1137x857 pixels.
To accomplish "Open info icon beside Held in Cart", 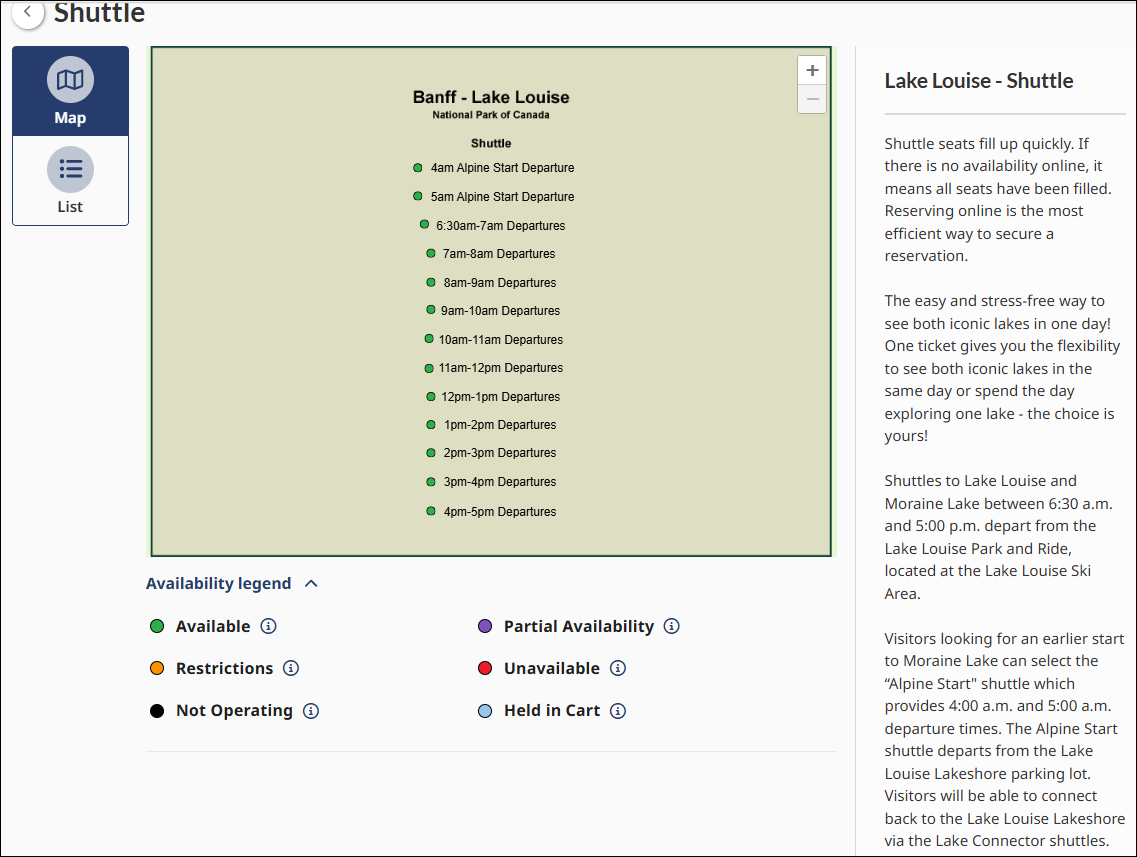I will click(618, 711).
